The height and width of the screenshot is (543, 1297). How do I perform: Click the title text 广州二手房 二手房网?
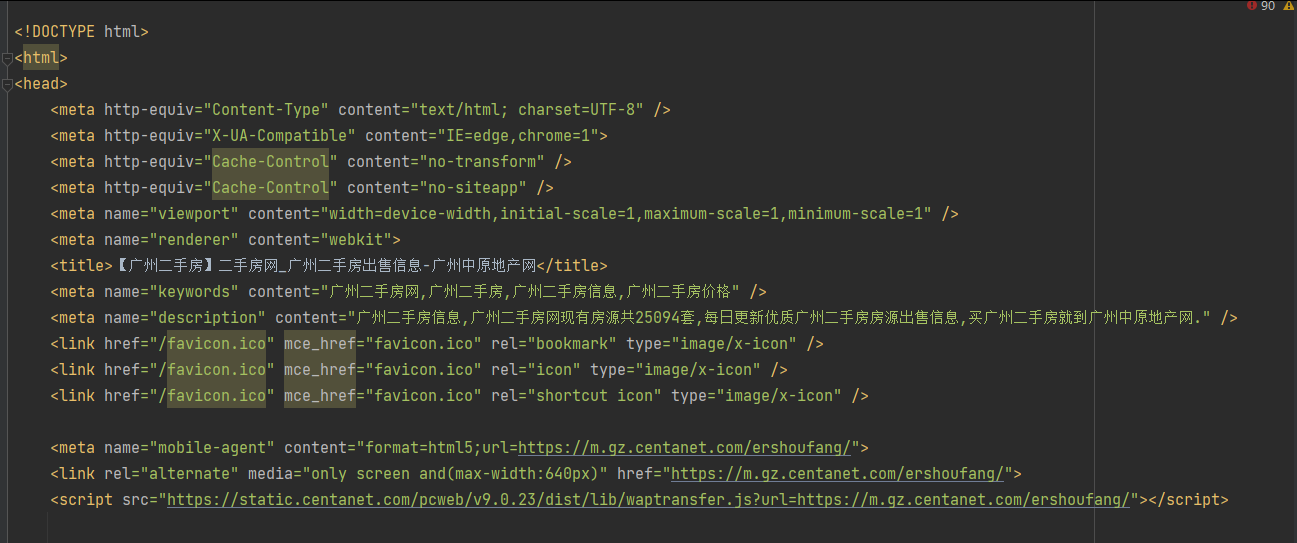point(325,266)
